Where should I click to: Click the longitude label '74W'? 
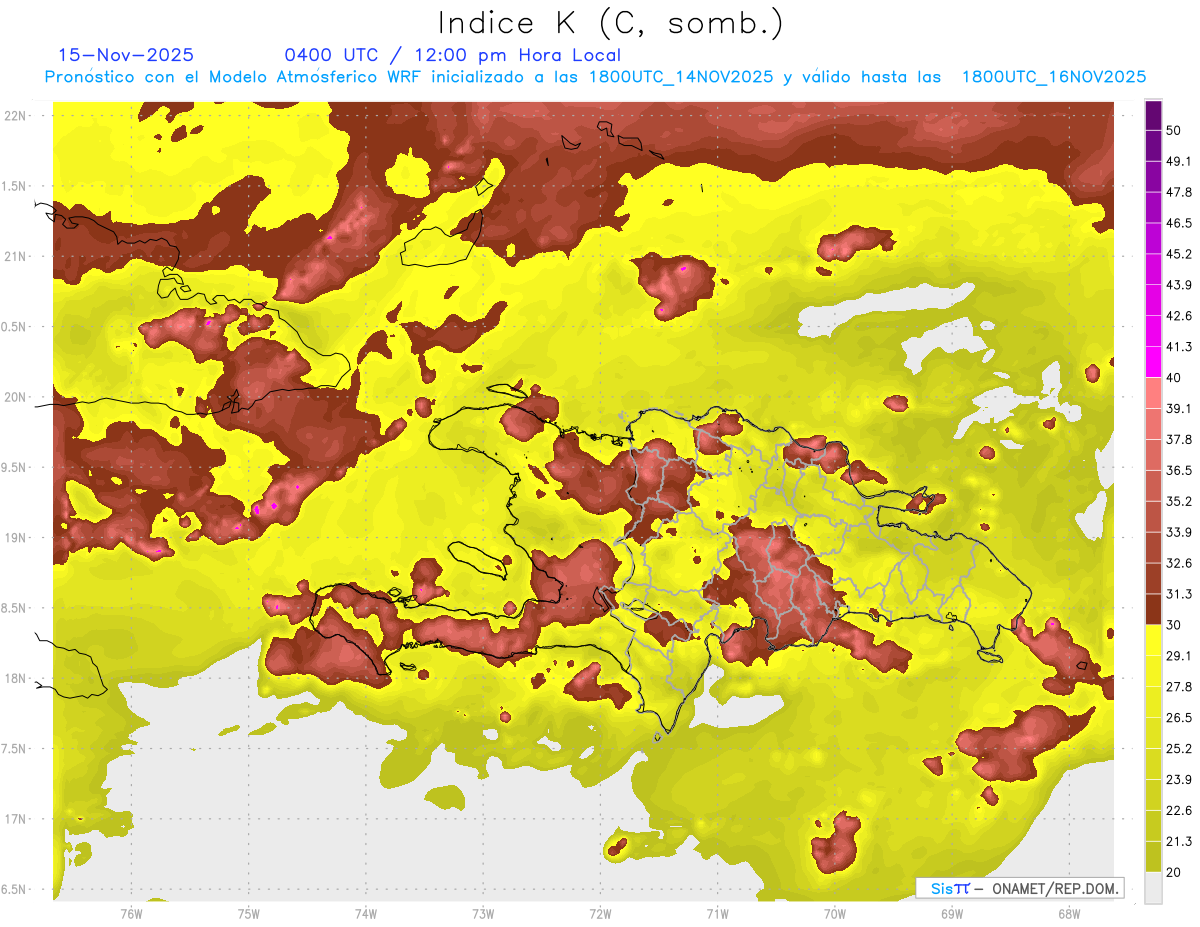(x=366, y=914)
